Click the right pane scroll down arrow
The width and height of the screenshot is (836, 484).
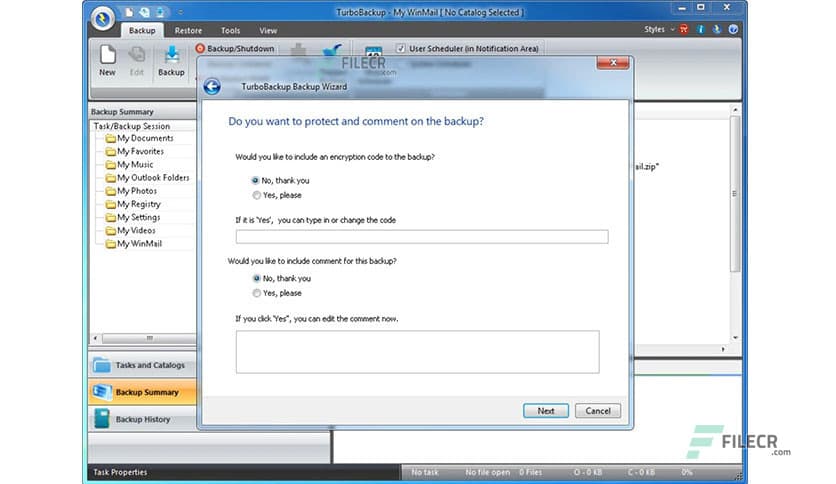coord(735,337)
